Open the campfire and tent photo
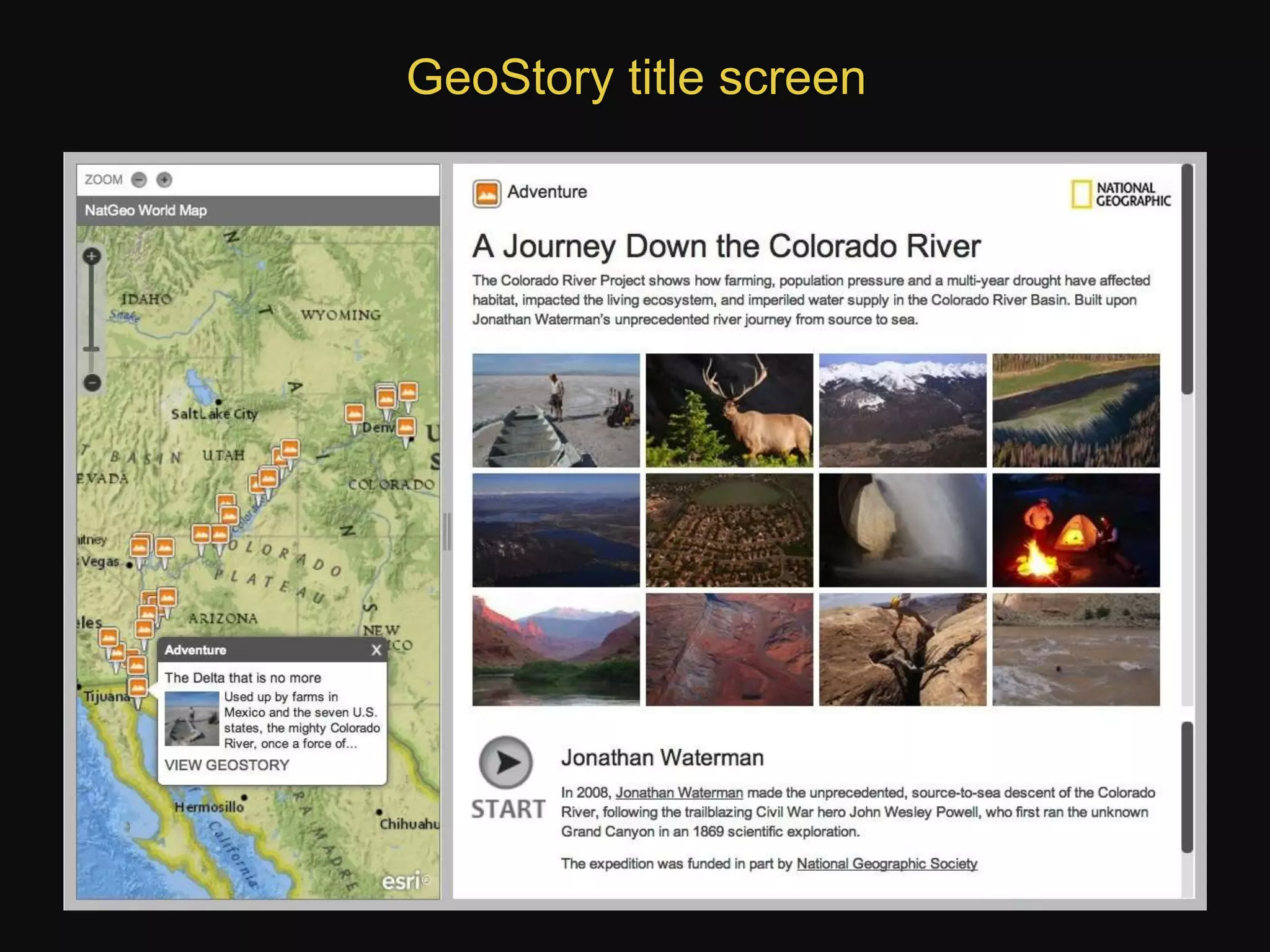 coord(1076,530)
